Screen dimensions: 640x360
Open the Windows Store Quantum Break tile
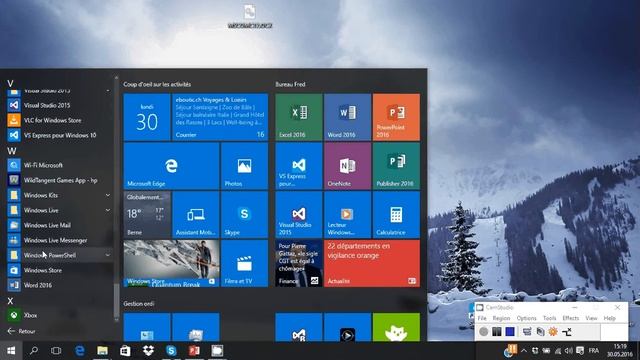171,263
